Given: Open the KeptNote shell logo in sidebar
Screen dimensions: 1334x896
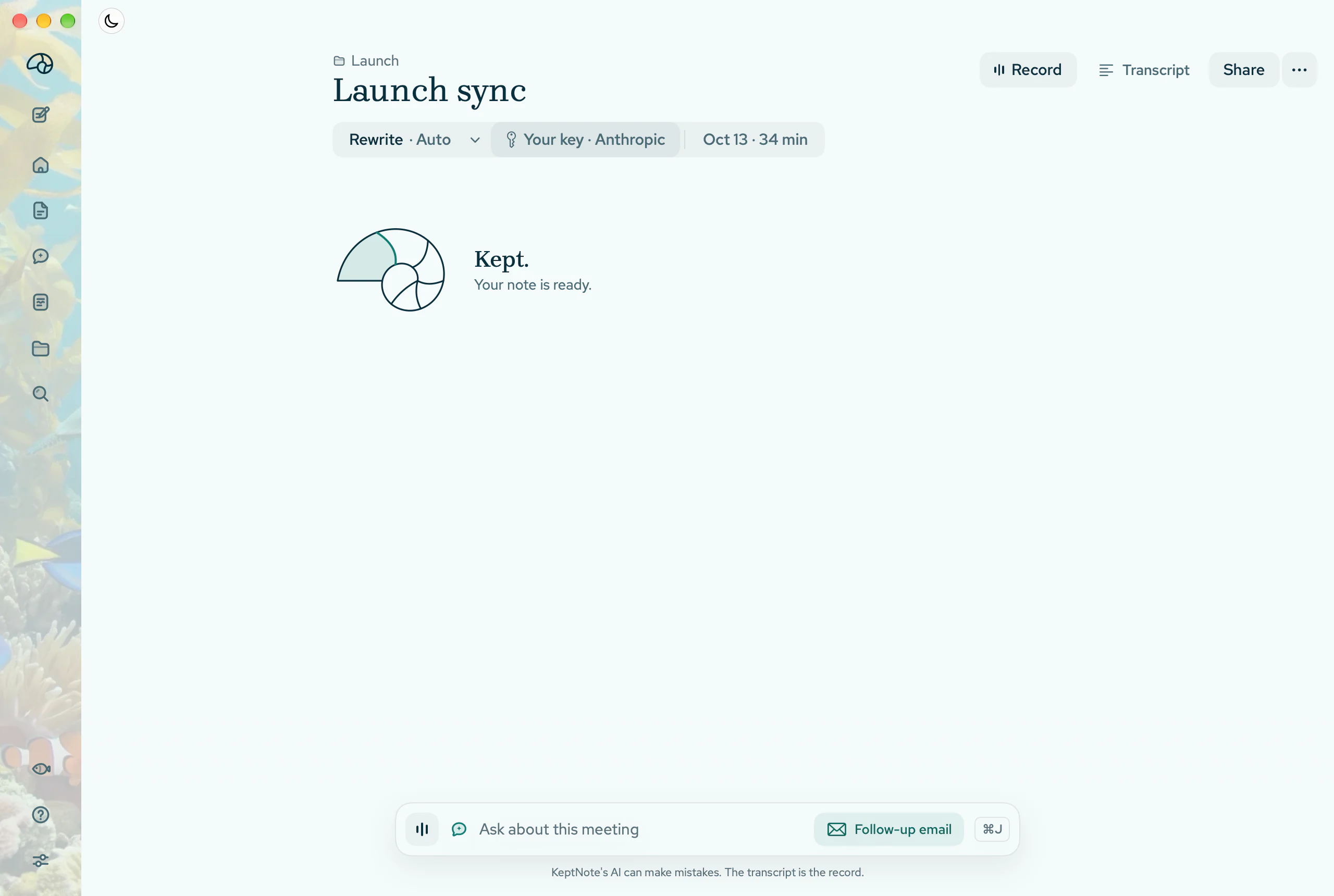Looking at the screenshot, I should (40, 64).
